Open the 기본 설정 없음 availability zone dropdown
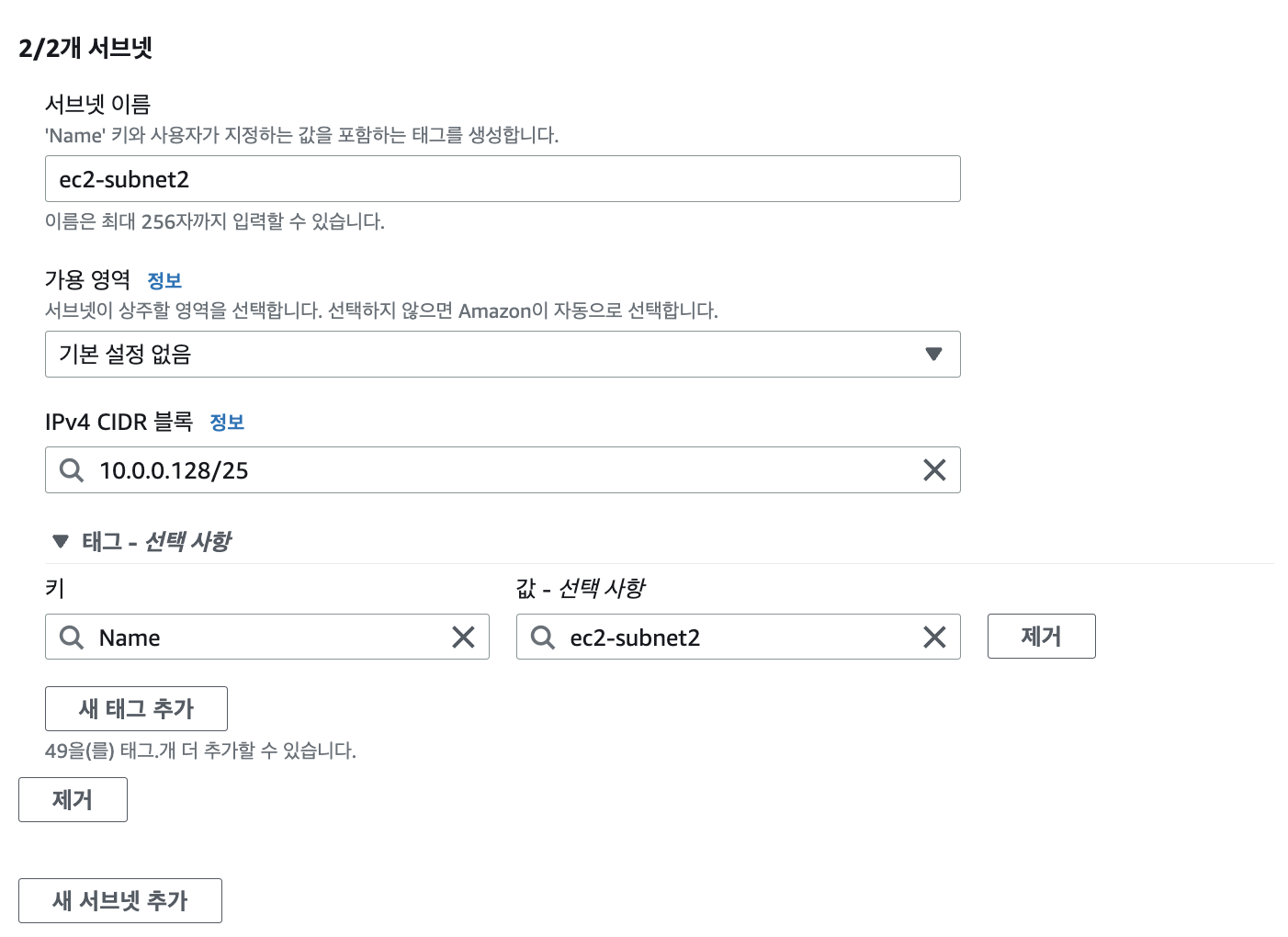The height and width of the screenshot is (937, 1288). [x=503, y=355]
